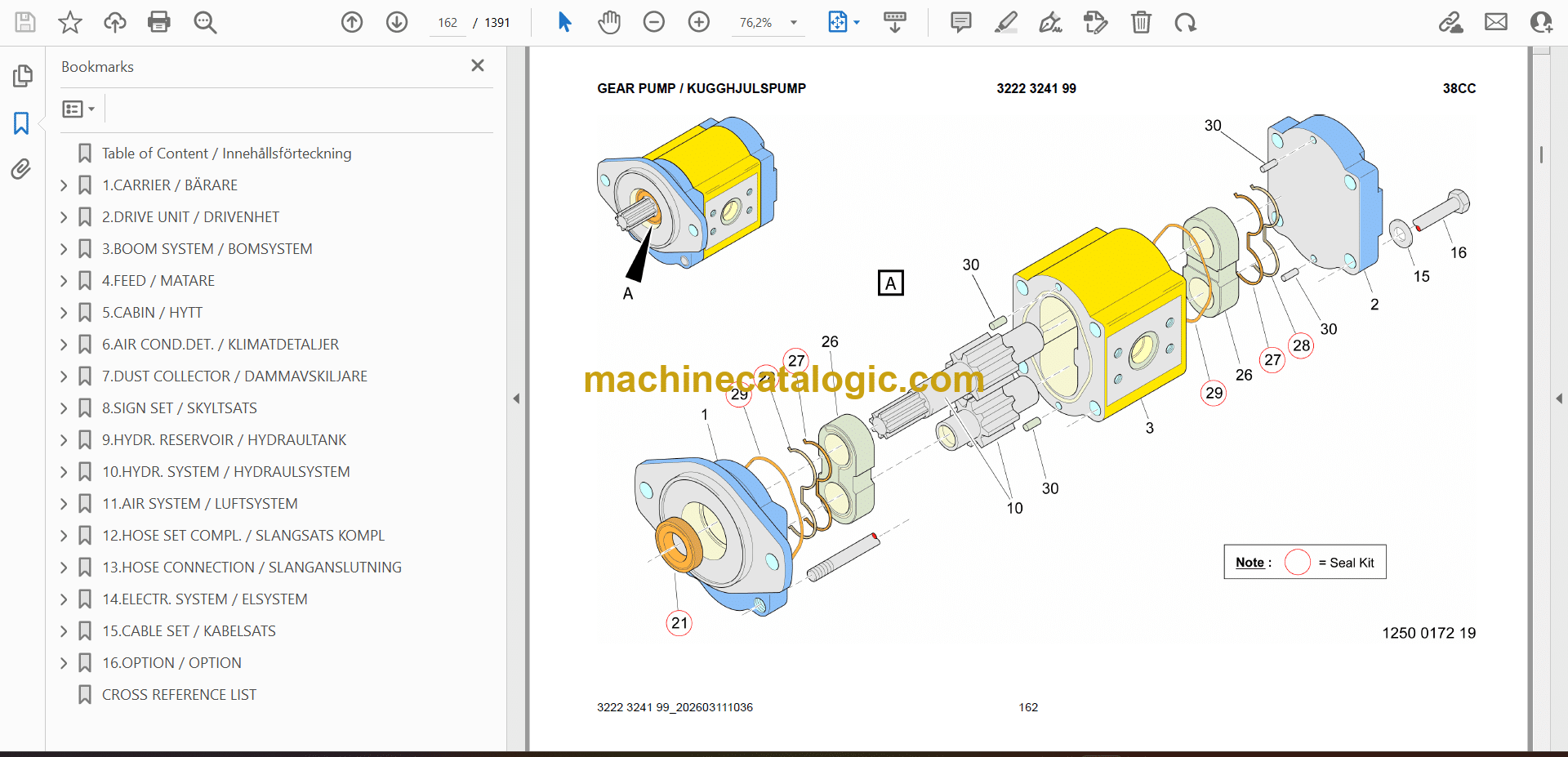Click the page number input field

click(448, 23)
